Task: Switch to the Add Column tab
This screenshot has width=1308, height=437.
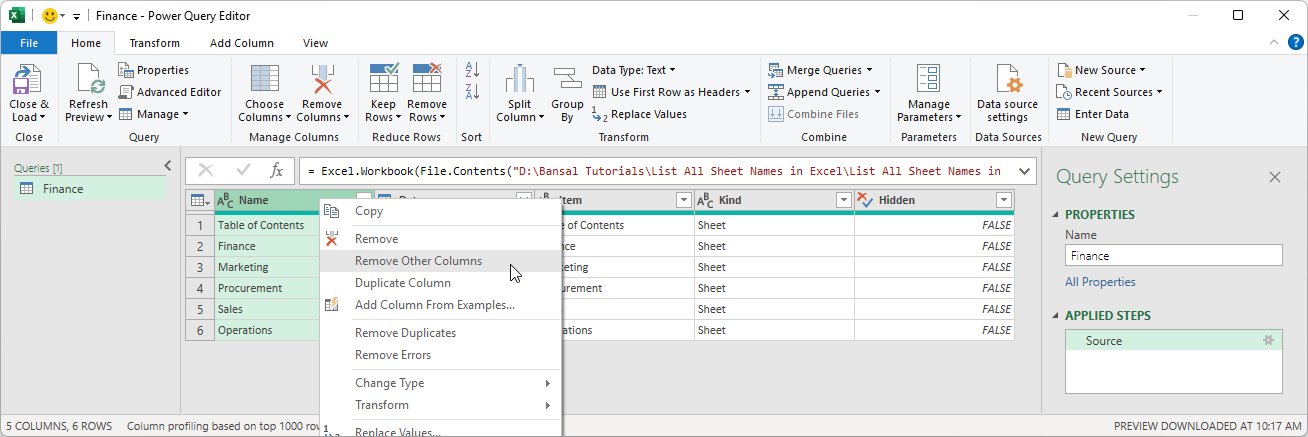Action: point(242,43)
